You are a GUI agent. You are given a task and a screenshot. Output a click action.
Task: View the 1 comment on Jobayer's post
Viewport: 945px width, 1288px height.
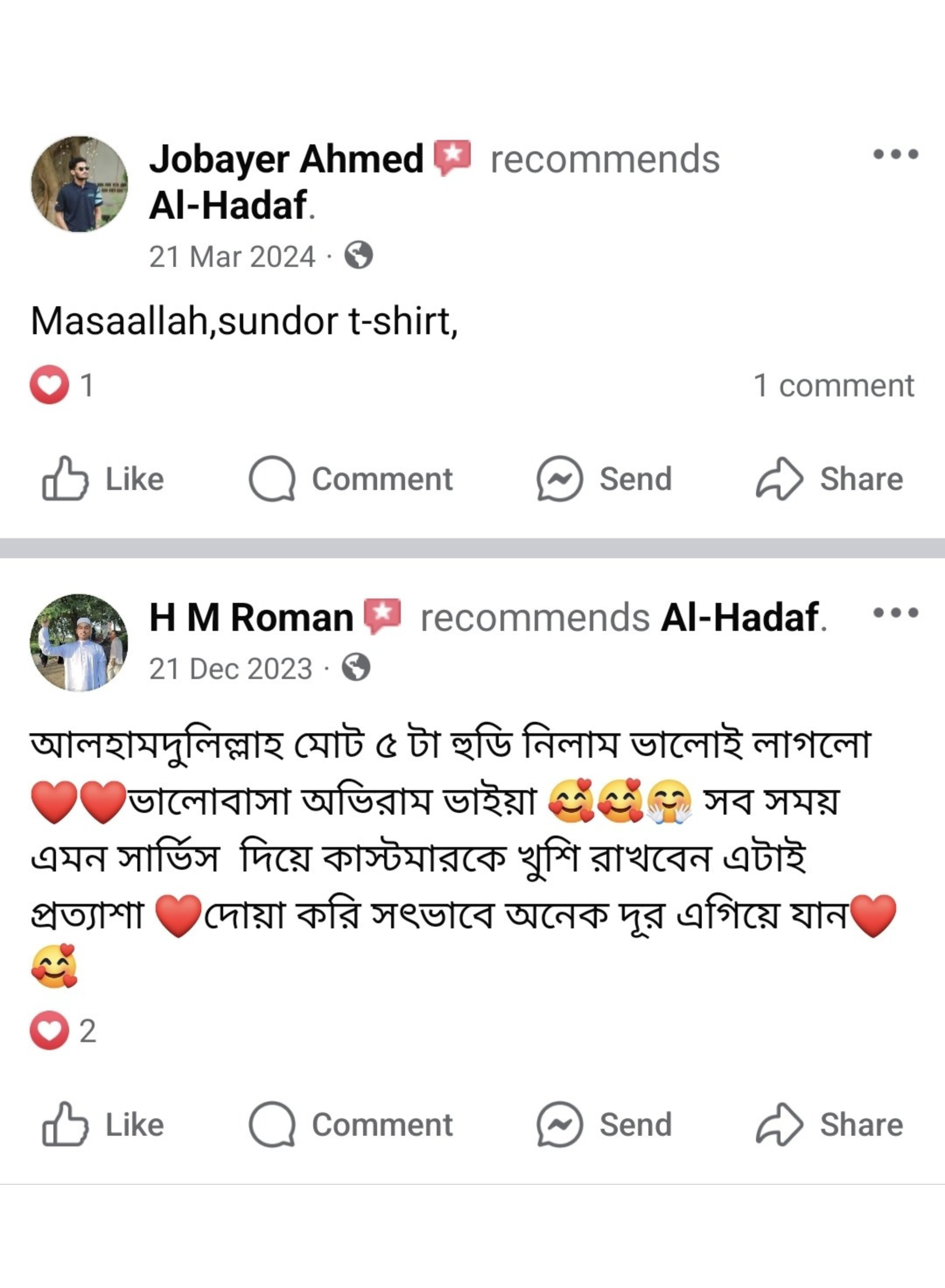click(833, 385)
